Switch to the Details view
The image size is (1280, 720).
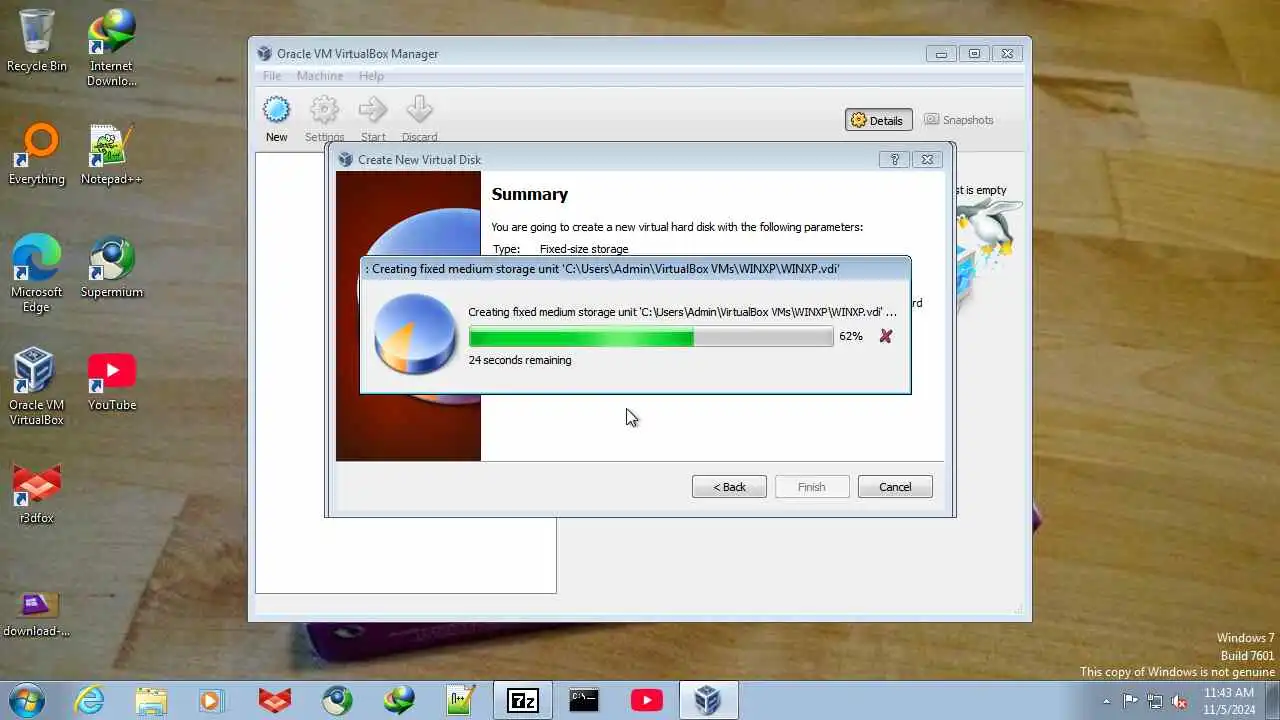click(x=878, y=120)
